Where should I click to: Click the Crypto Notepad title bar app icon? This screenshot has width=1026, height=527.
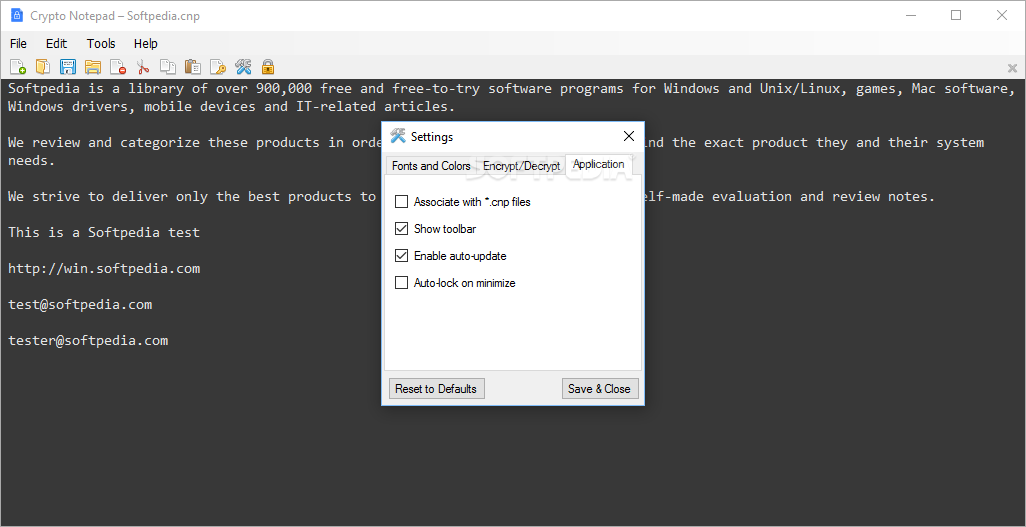(x=17, y=16)
